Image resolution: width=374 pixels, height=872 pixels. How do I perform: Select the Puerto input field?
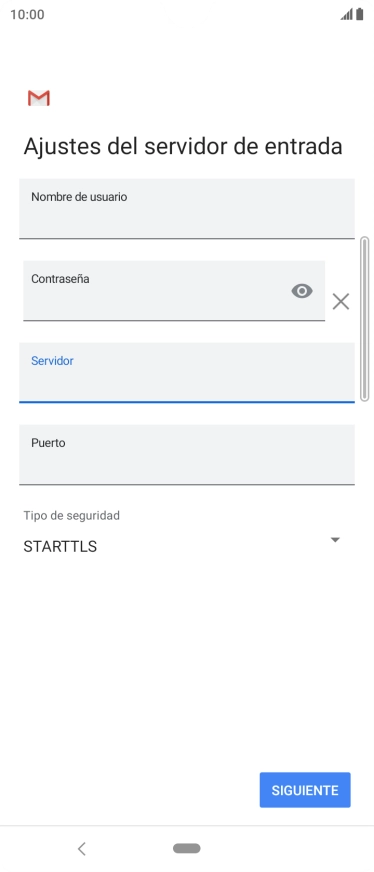(x=187, y=455)
